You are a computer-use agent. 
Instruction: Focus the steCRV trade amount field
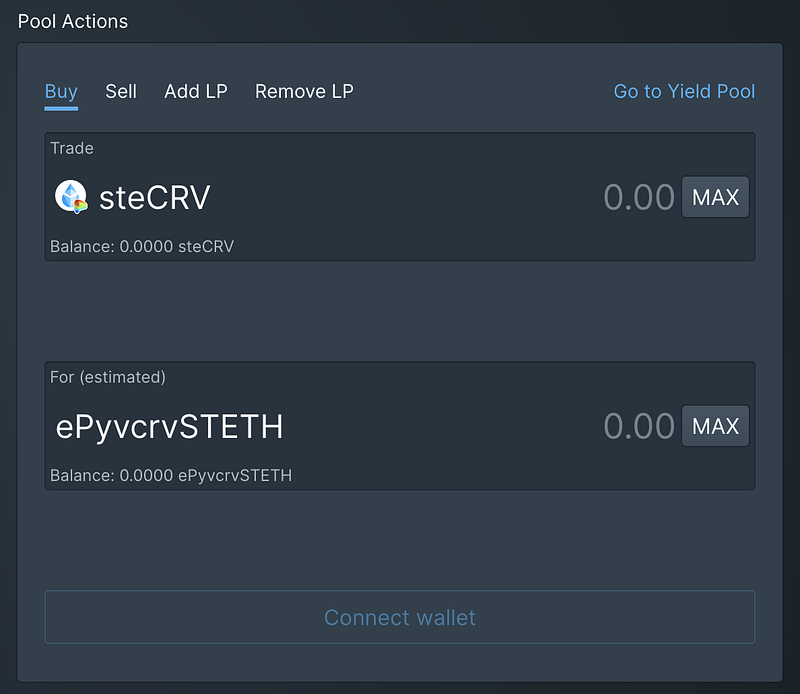[639, 197]
